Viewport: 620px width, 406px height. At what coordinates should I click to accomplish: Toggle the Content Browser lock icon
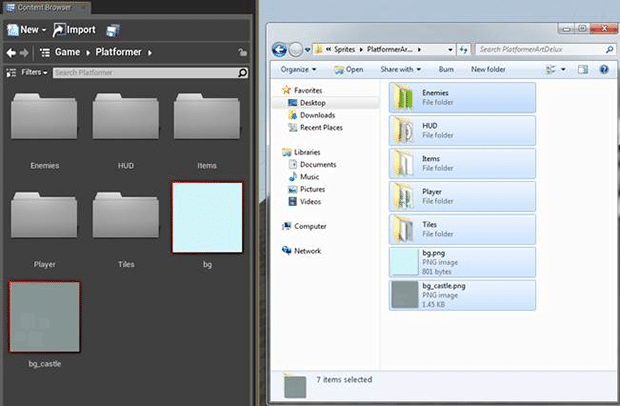click(243, 53)
